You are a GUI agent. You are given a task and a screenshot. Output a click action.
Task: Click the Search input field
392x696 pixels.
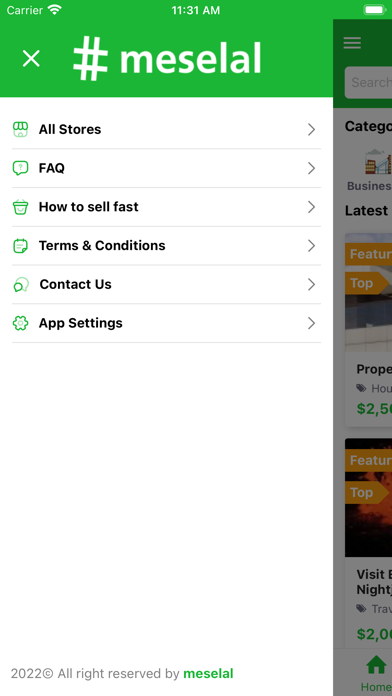click(368, 83)
